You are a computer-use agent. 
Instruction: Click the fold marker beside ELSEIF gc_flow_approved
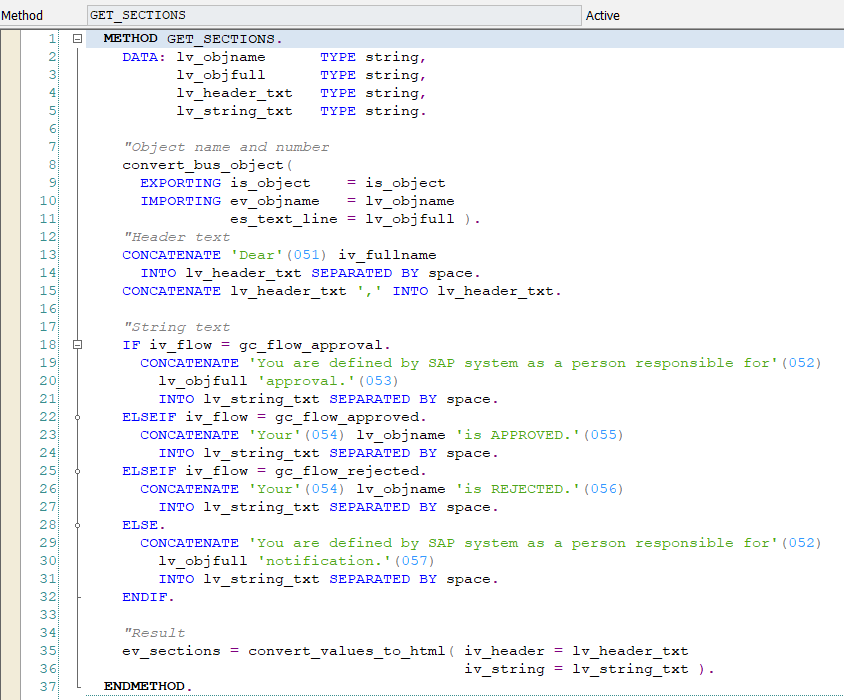coord(78,417)
